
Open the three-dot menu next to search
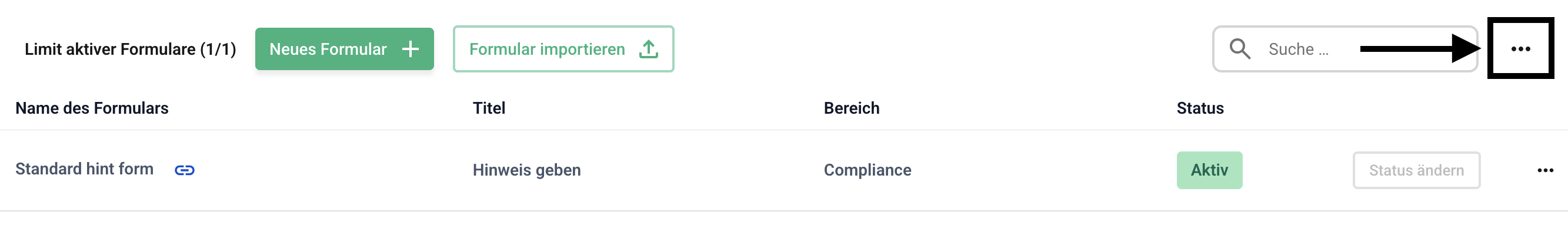[x=1520, y=49]
